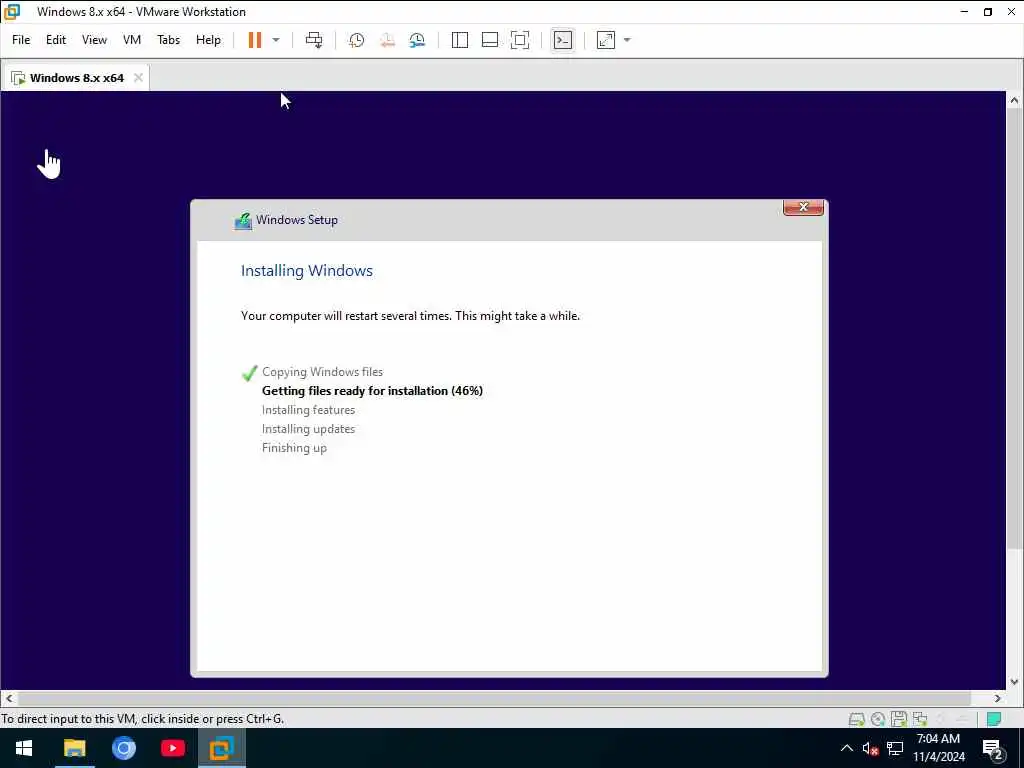Toggle the console view icon

pyautogui.click(x=563, y=40)
